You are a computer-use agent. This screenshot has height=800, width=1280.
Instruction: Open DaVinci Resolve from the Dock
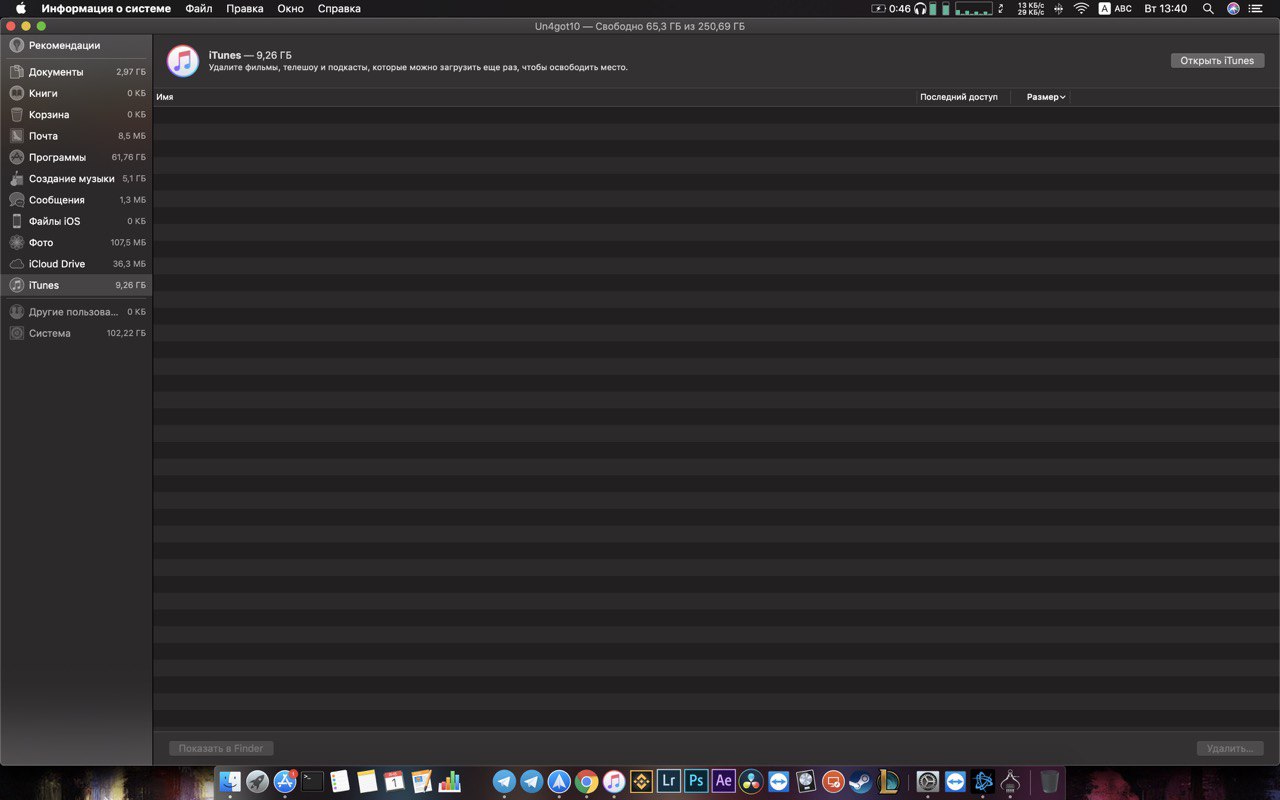pyautogui.click(x=751, y=781)
